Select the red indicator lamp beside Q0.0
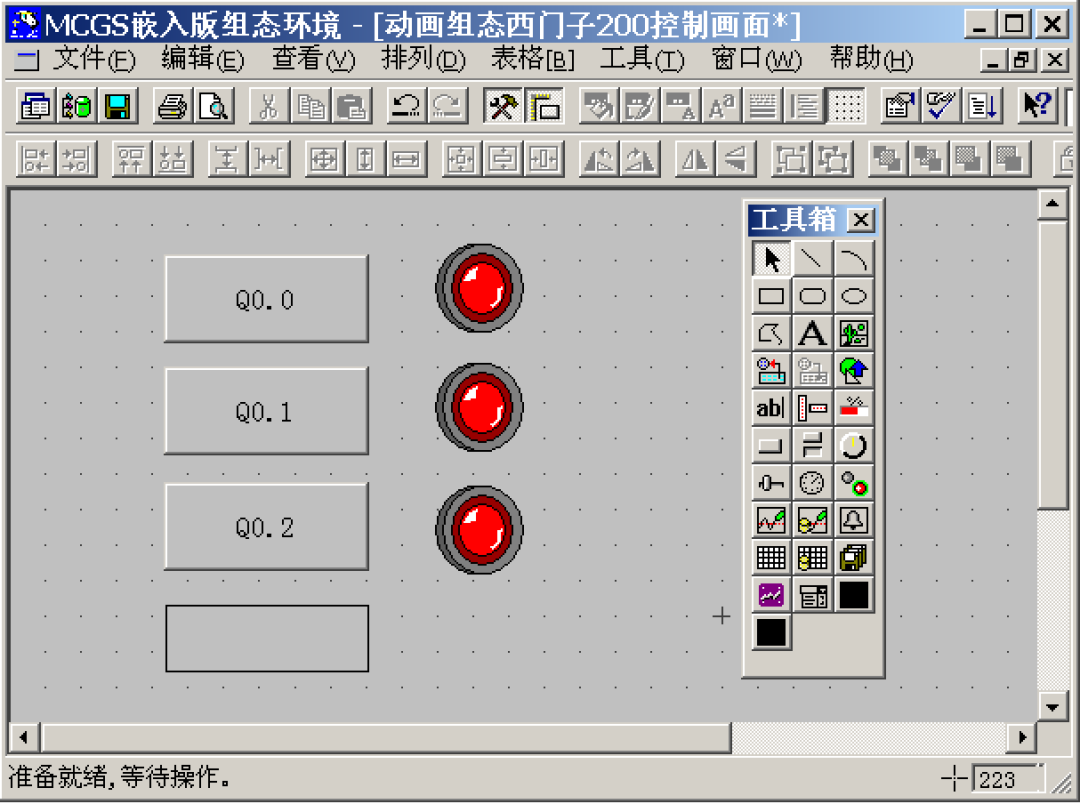This screenshot has height=804, width=1080. (x=479, y=288)
